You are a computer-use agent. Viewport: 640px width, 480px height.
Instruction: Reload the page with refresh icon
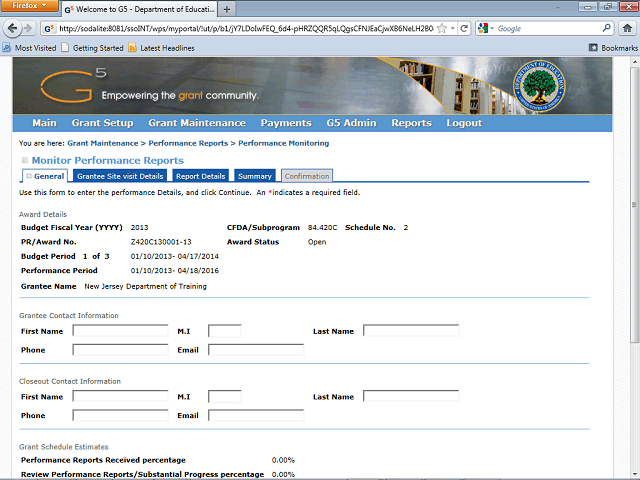464,28
